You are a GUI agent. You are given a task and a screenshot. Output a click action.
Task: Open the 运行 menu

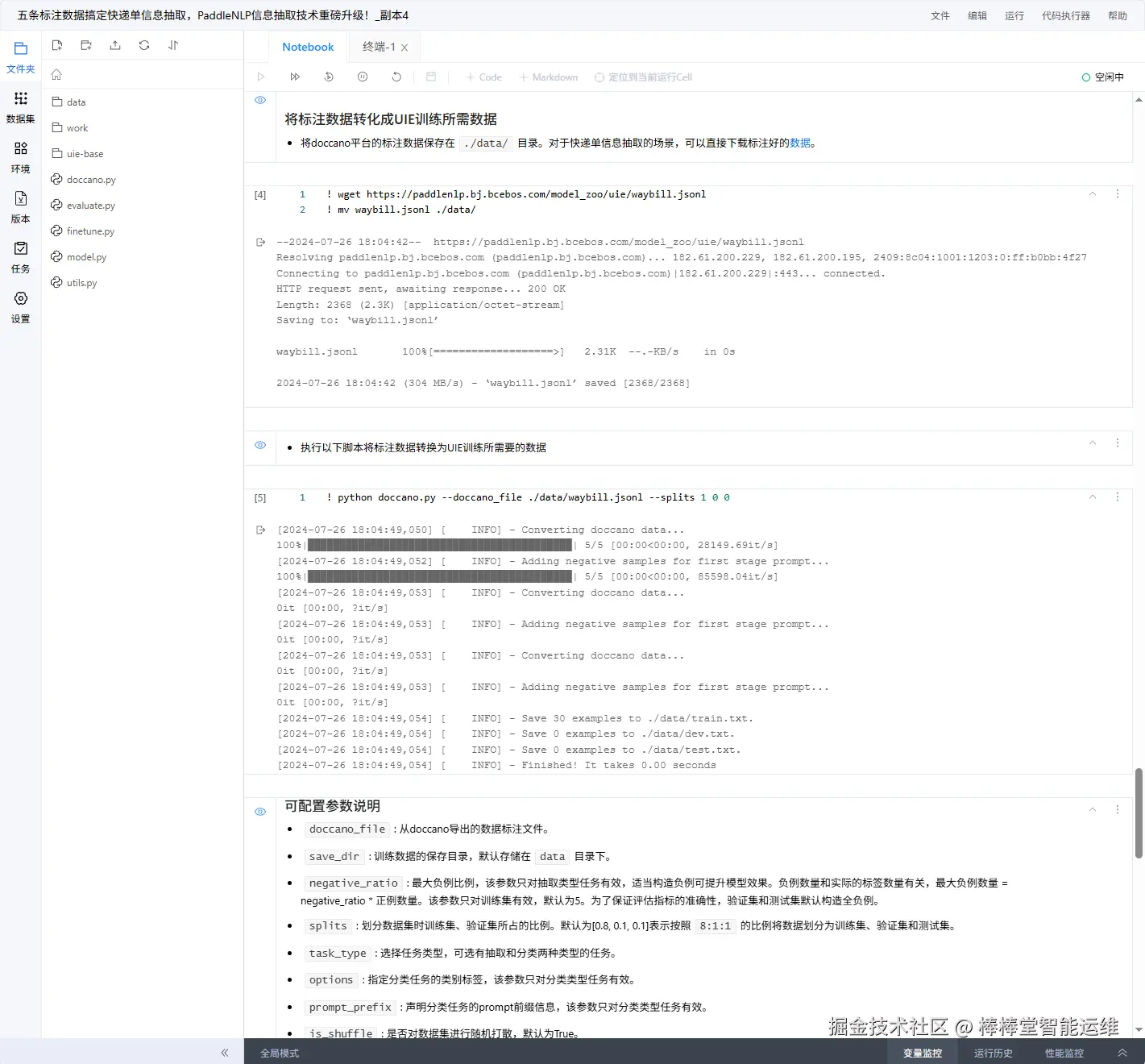point(1014,15)
